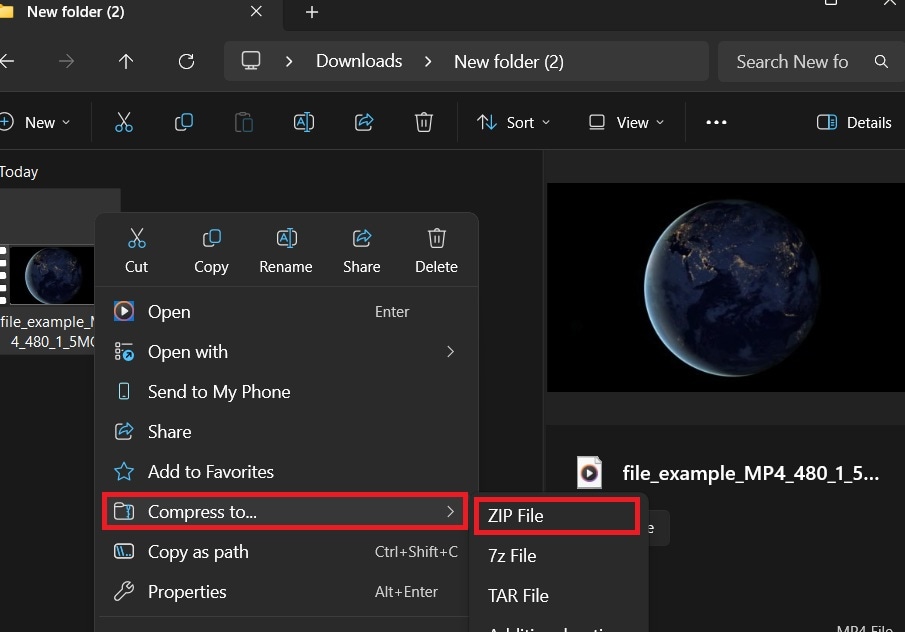Select ZIP File compression option
The height and width of the screenshot is (632, 905).
click(557, 516)
